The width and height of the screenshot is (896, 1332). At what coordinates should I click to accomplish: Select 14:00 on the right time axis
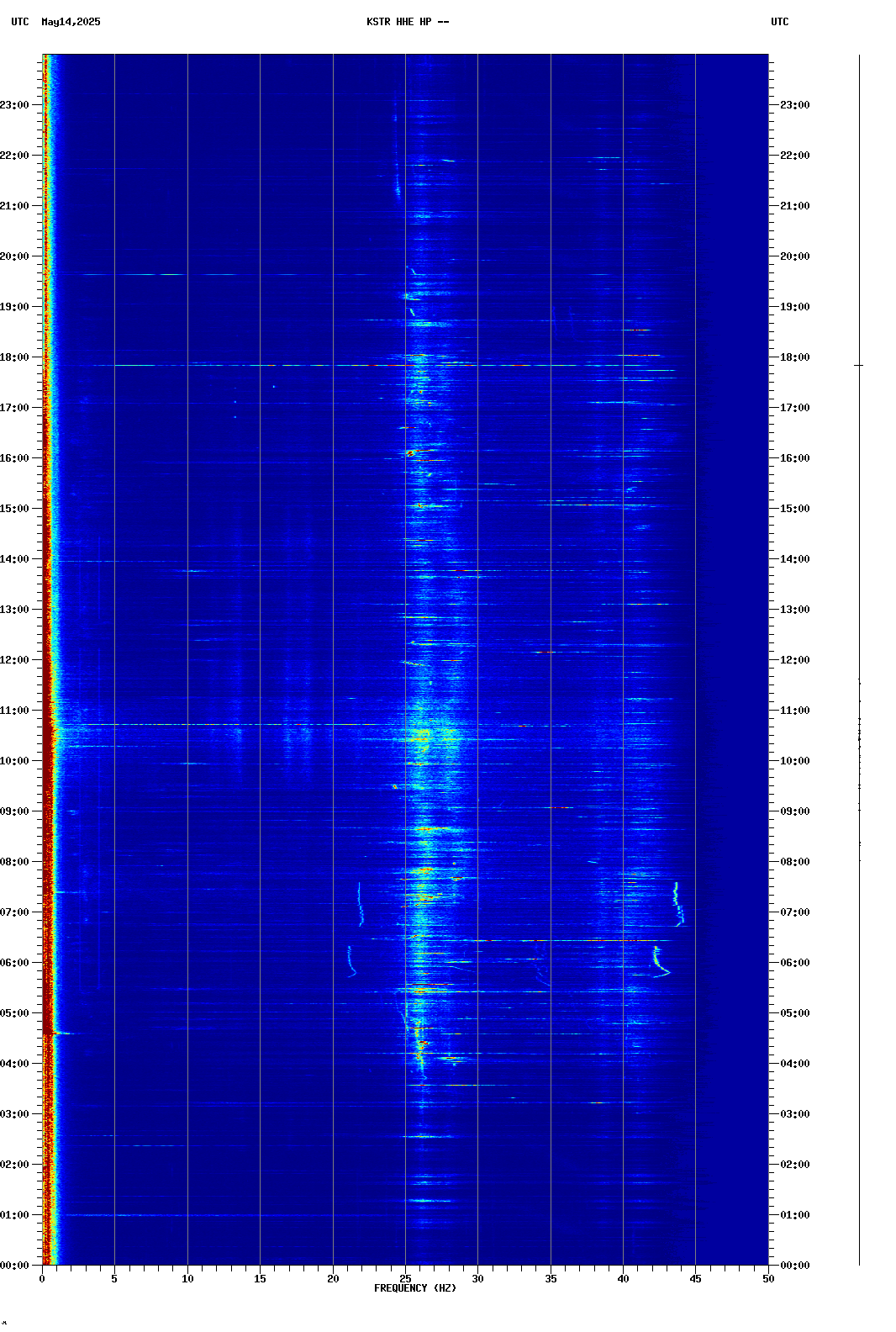click(795, 559)
